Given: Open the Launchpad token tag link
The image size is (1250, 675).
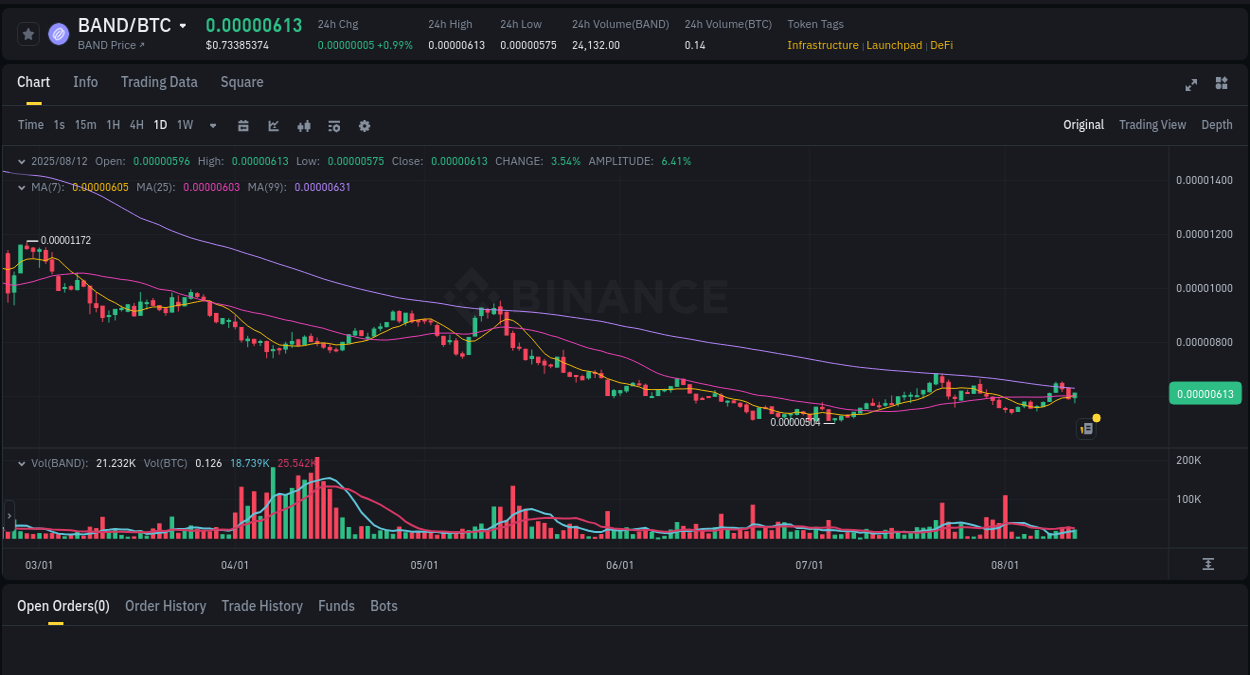Looking at the screenshot, I should click(x=894, y=45).
